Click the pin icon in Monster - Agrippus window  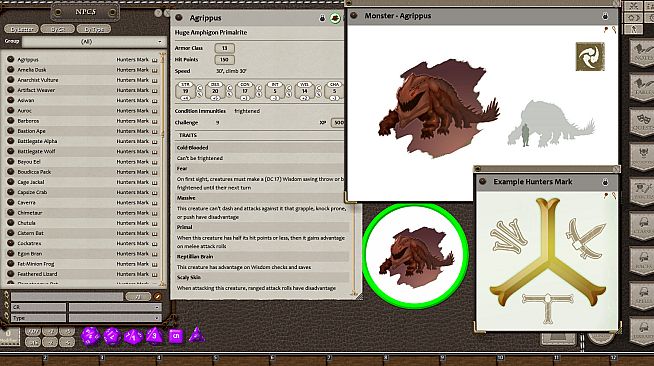(x=606, y=29)
